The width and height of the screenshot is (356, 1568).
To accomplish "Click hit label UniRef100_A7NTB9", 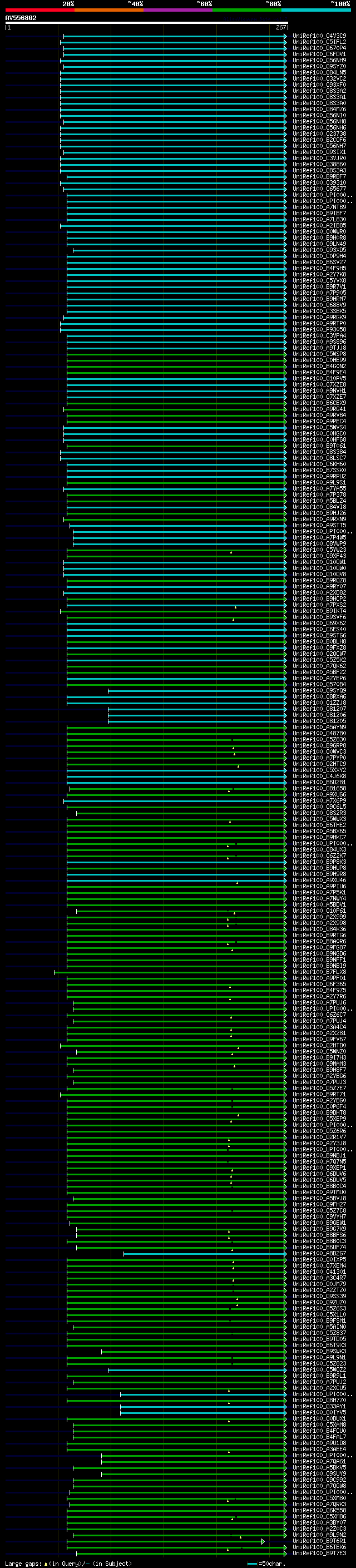I will tap(319, 207).
